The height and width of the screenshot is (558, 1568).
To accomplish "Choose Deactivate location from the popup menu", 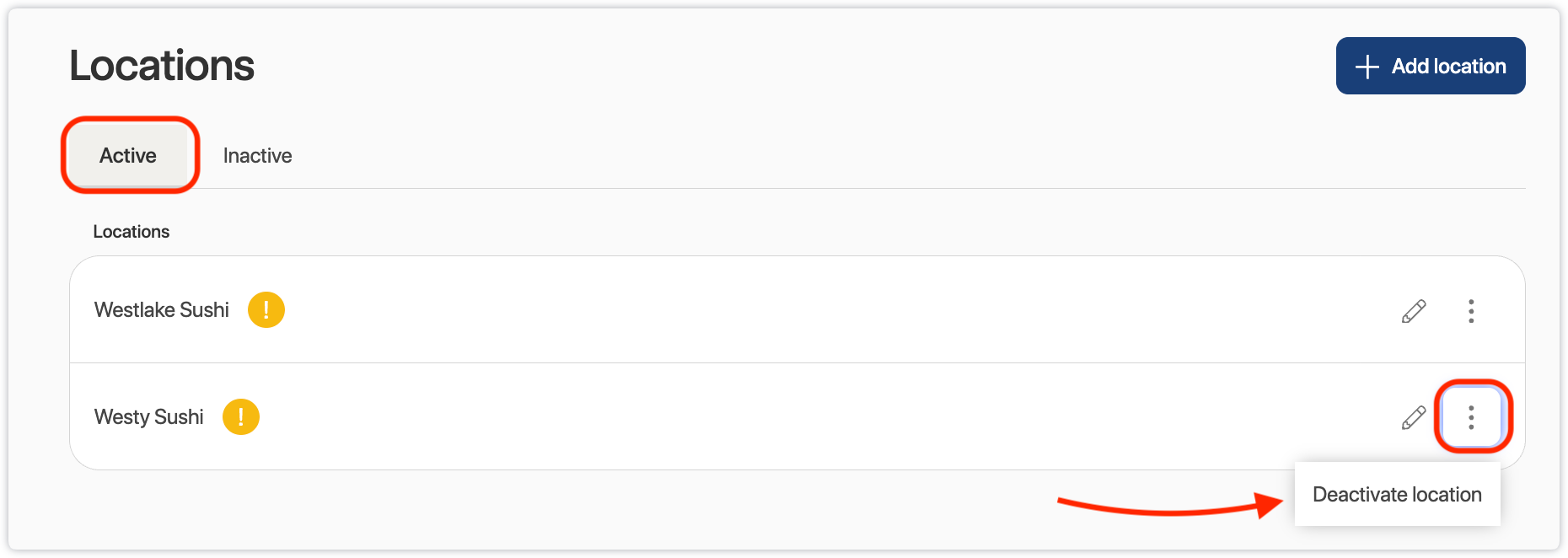I will click(x=1397, y=495).
